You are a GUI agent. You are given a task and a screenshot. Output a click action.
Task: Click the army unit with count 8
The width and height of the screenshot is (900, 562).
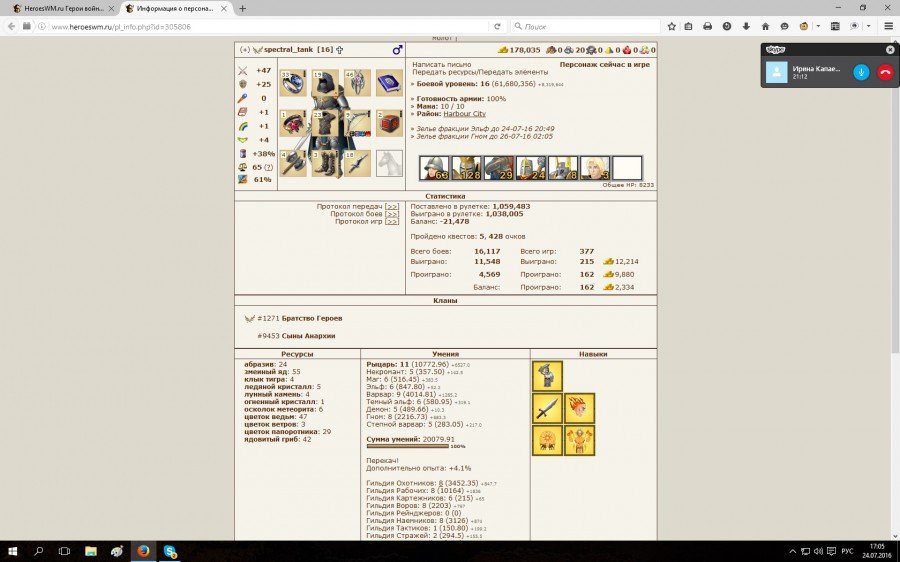[562, 168]
